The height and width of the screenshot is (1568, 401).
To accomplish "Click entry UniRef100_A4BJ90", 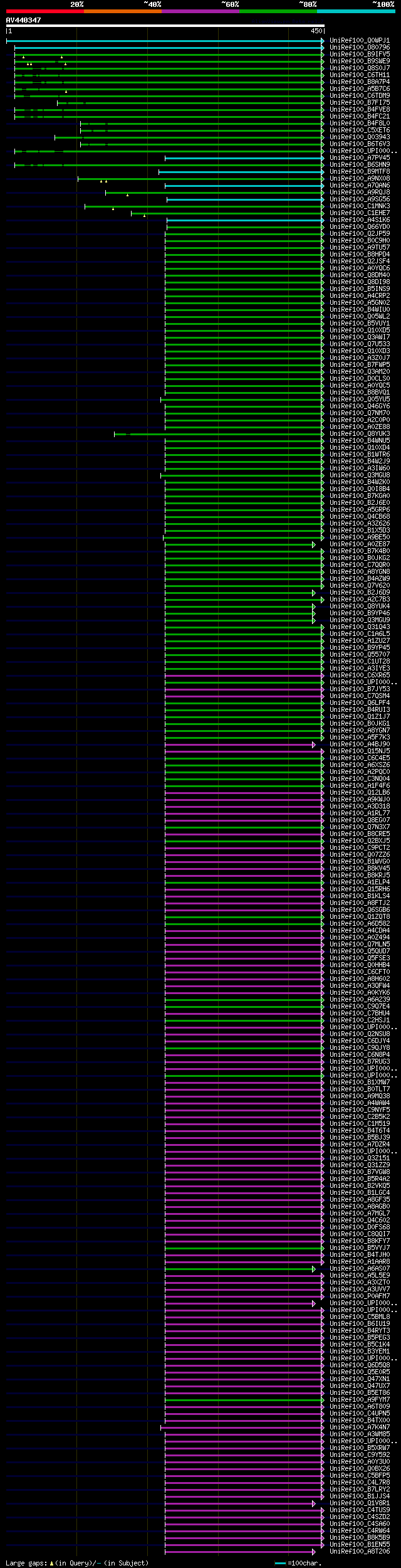I will [x=360, y=744].
